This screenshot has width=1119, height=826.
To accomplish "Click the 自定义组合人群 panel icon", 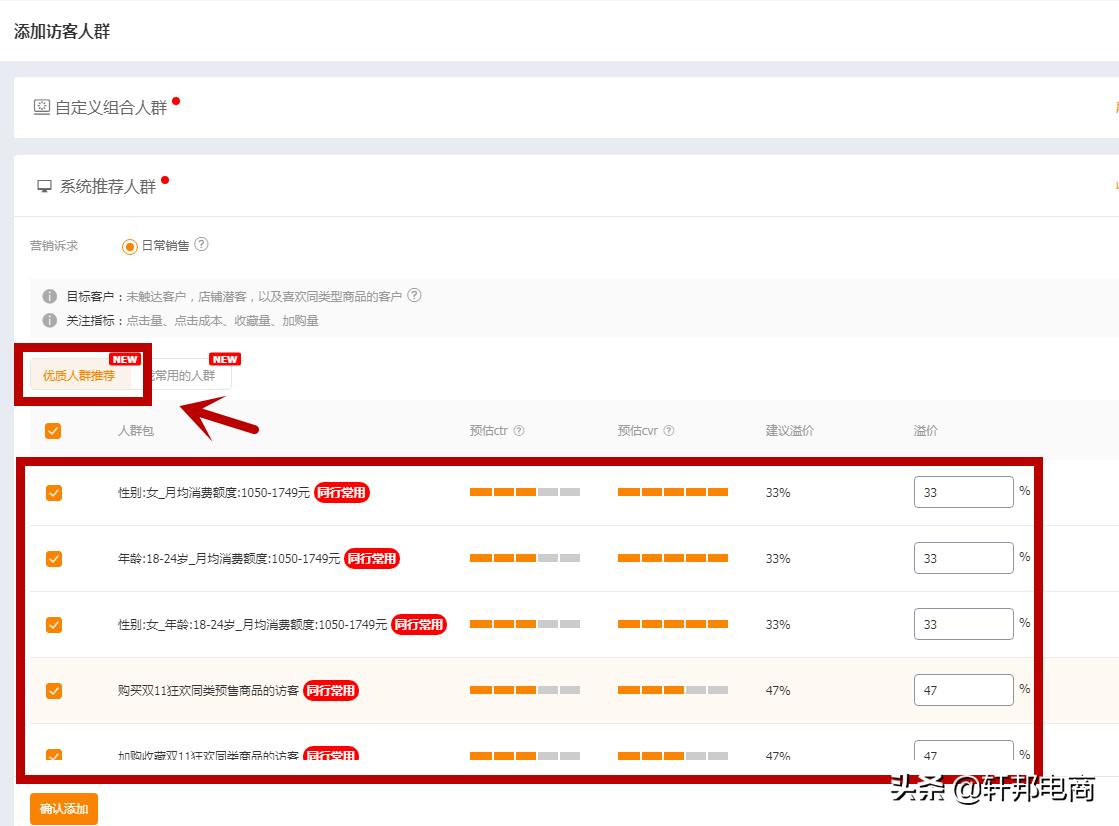I will tap(41, 107).
